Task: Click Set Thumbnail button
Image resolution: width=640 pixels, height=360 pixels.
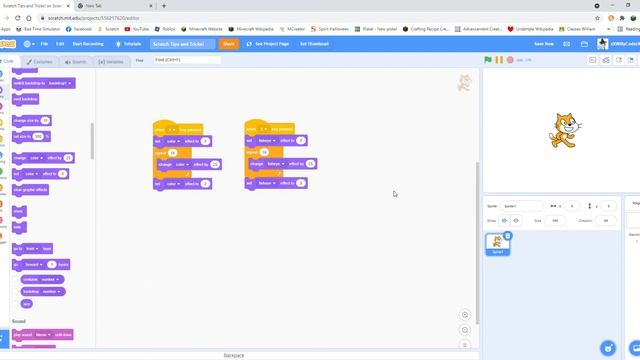Action: [314, 44]
